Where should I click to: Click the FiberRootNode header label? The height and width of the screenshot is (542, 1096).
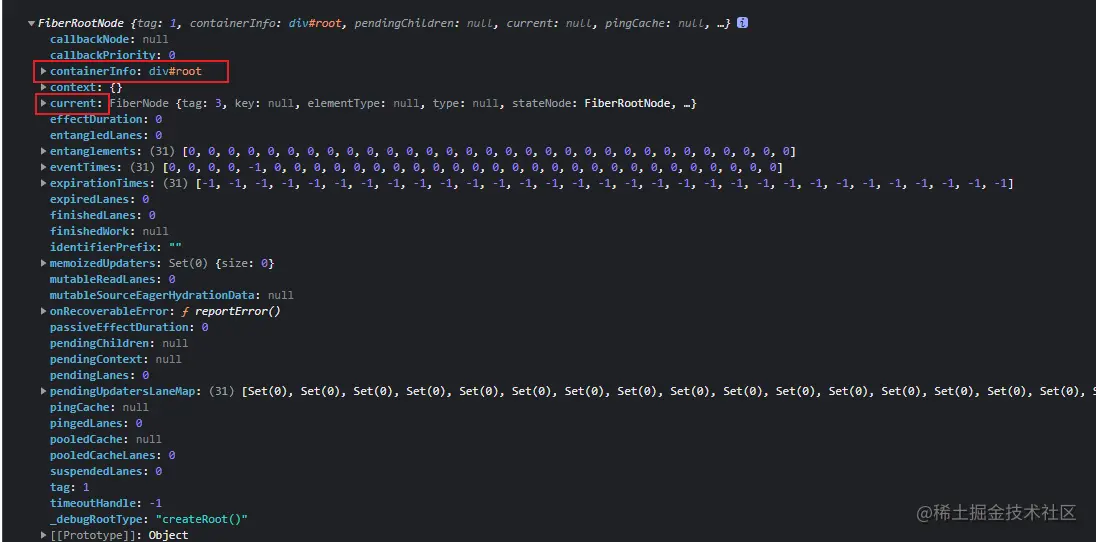(81, 23)
